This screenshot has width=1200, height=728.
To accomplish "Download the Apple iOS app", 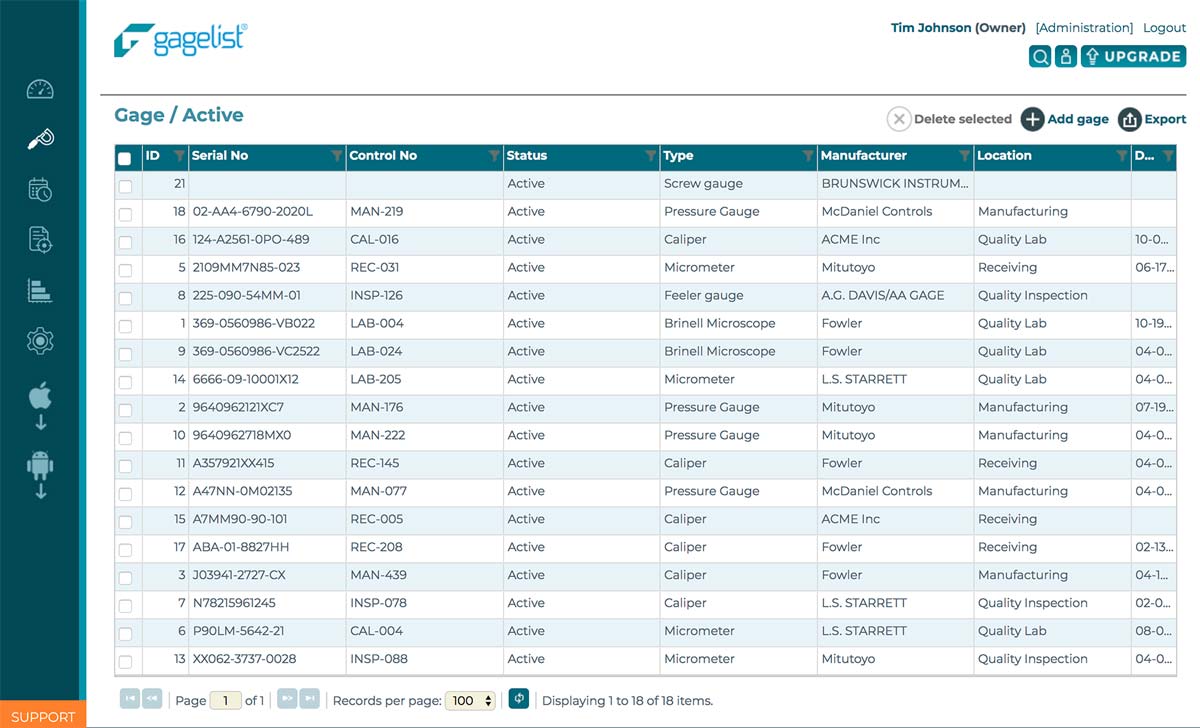I will [x=40, y=406].
